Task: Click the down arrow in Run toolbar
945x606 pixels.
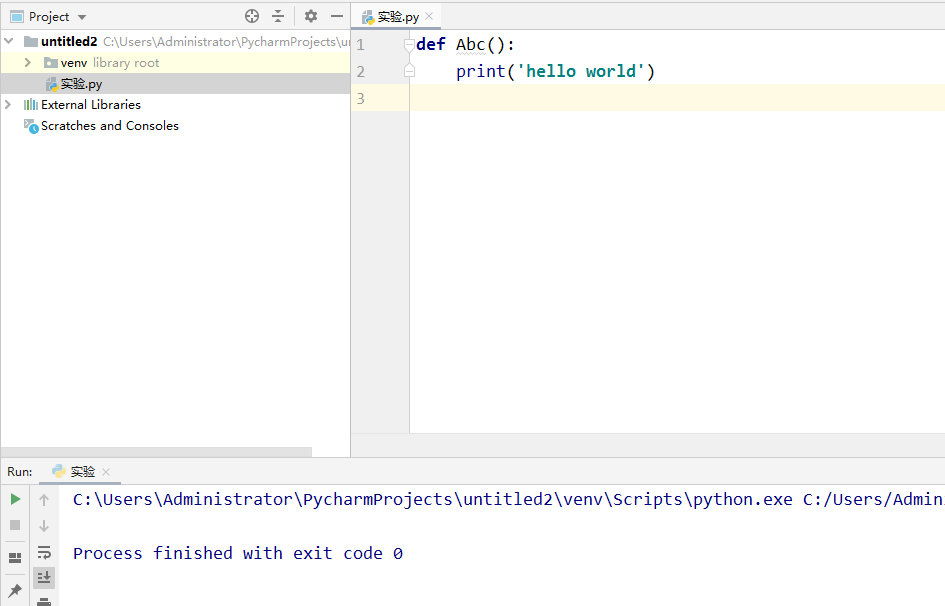Action: 44,526
